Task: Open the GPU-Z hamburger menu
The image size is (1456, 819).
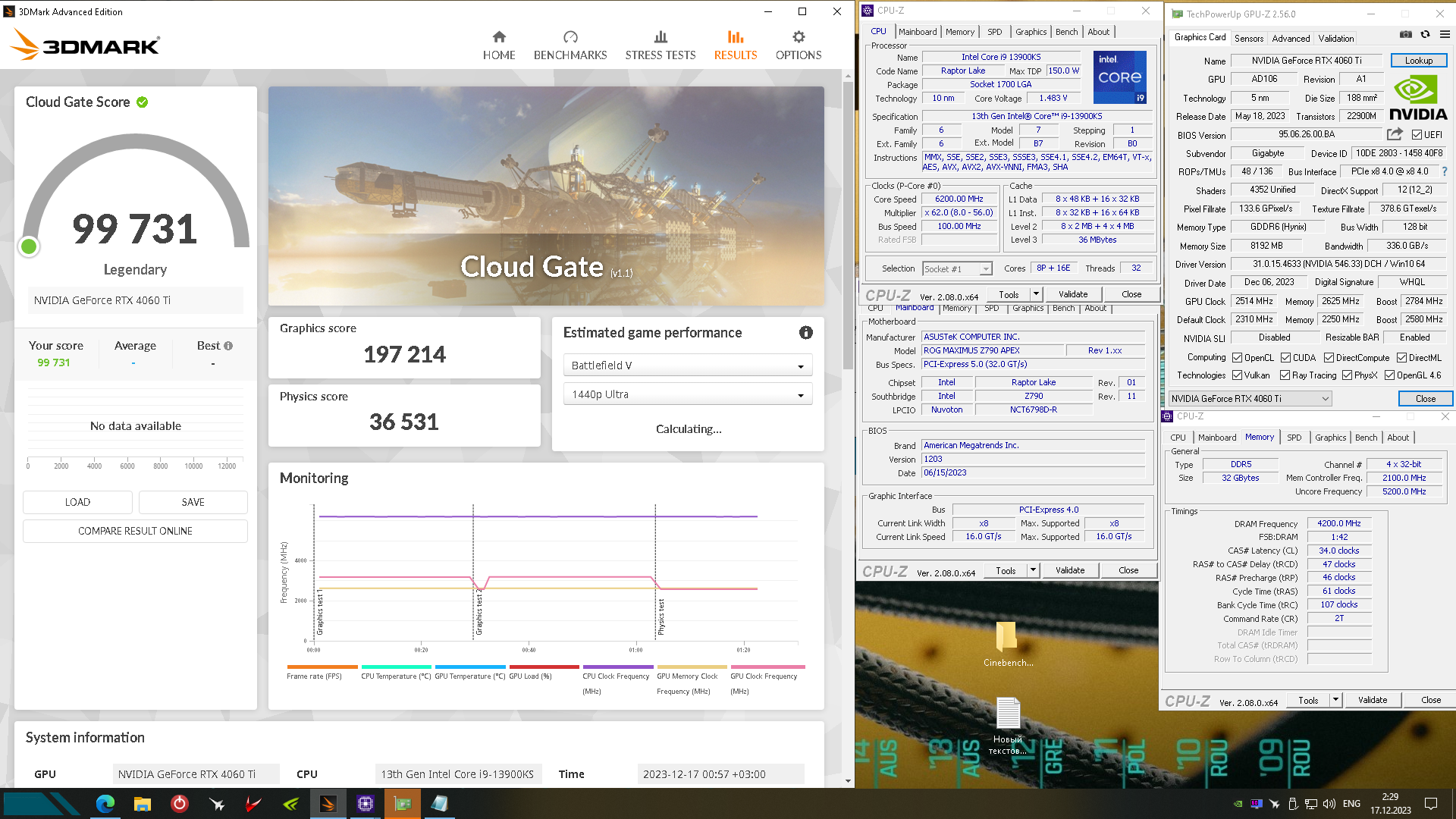Action: pyautogui.click(x=1445, y=34)
